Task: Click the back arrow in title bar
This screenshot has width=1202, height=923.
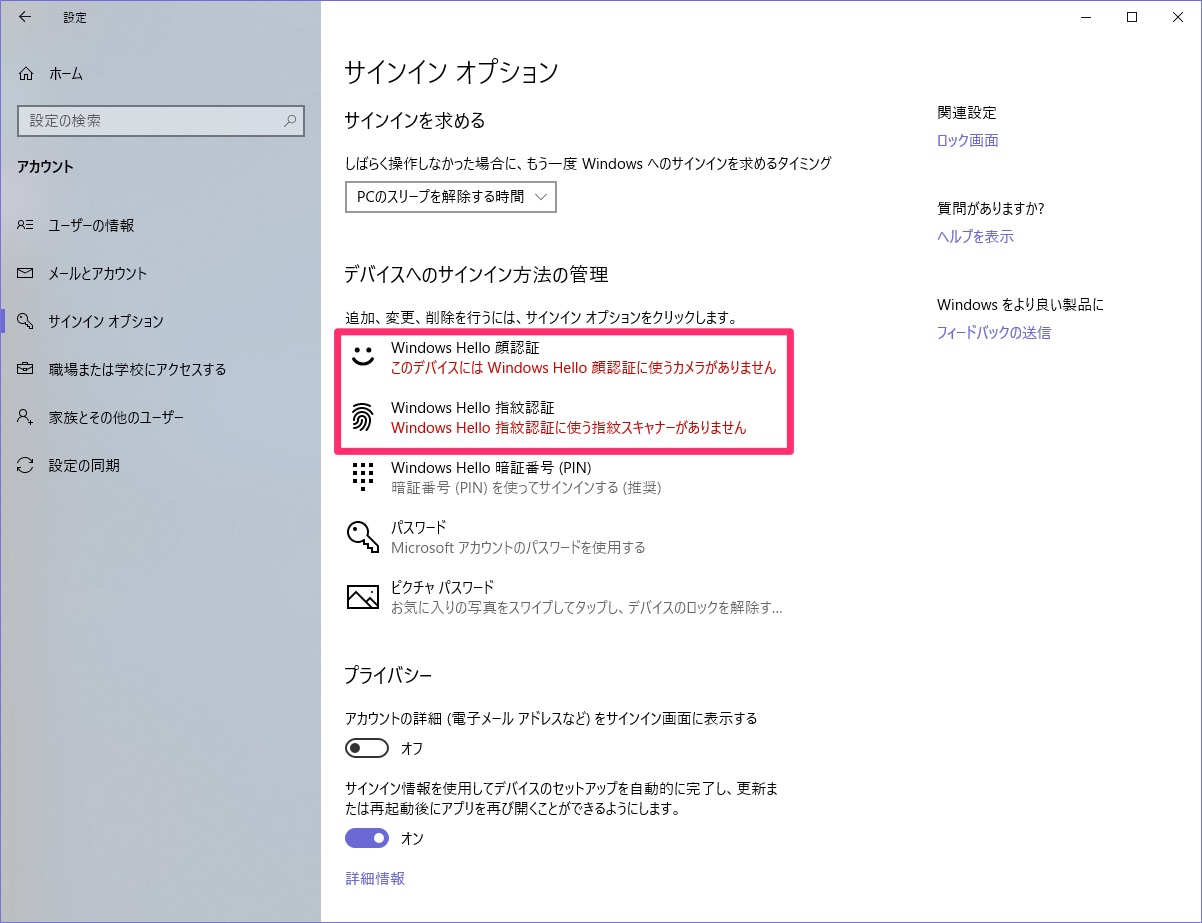Action: [25, 17]
